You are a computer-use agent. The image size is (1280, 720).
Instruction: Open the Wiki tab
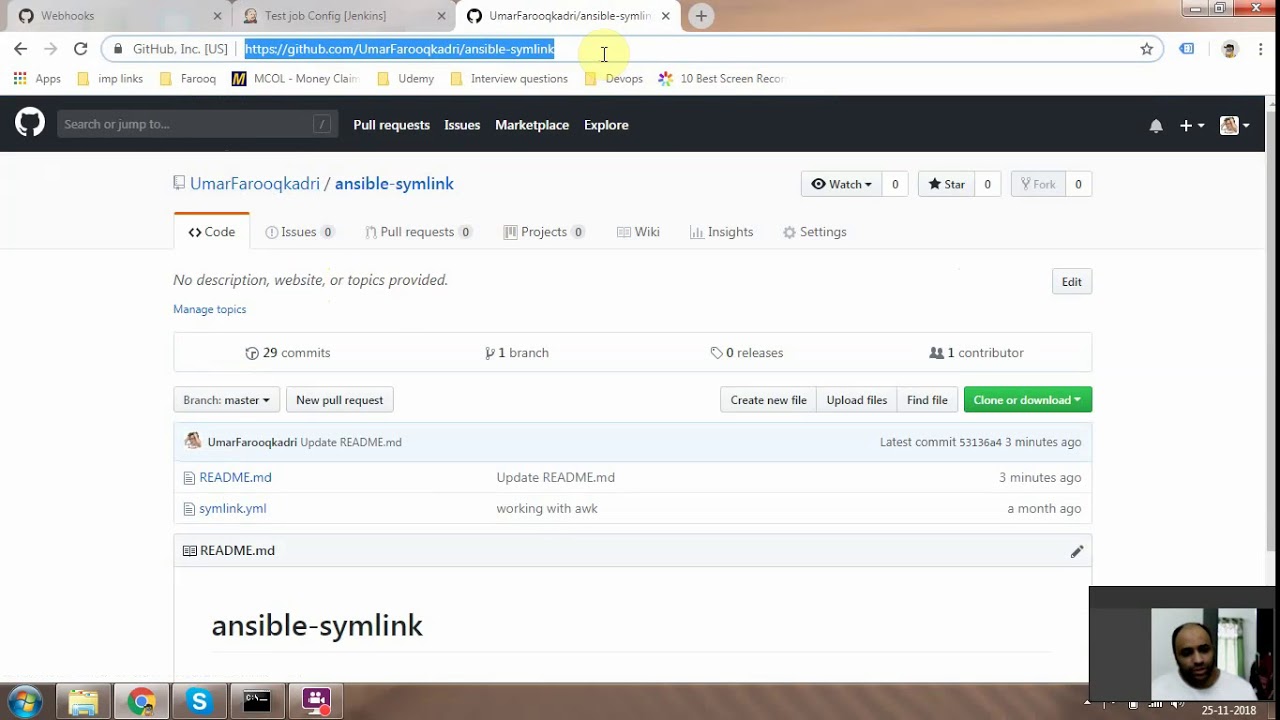pos(638,232)
